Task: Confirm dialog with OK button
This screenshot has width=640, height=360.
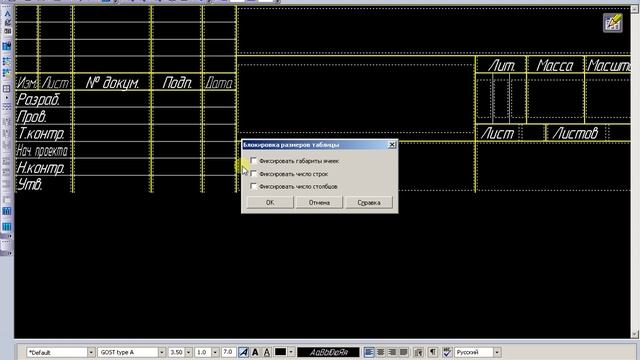Action: pyautogui.click(x=270, y=202)
